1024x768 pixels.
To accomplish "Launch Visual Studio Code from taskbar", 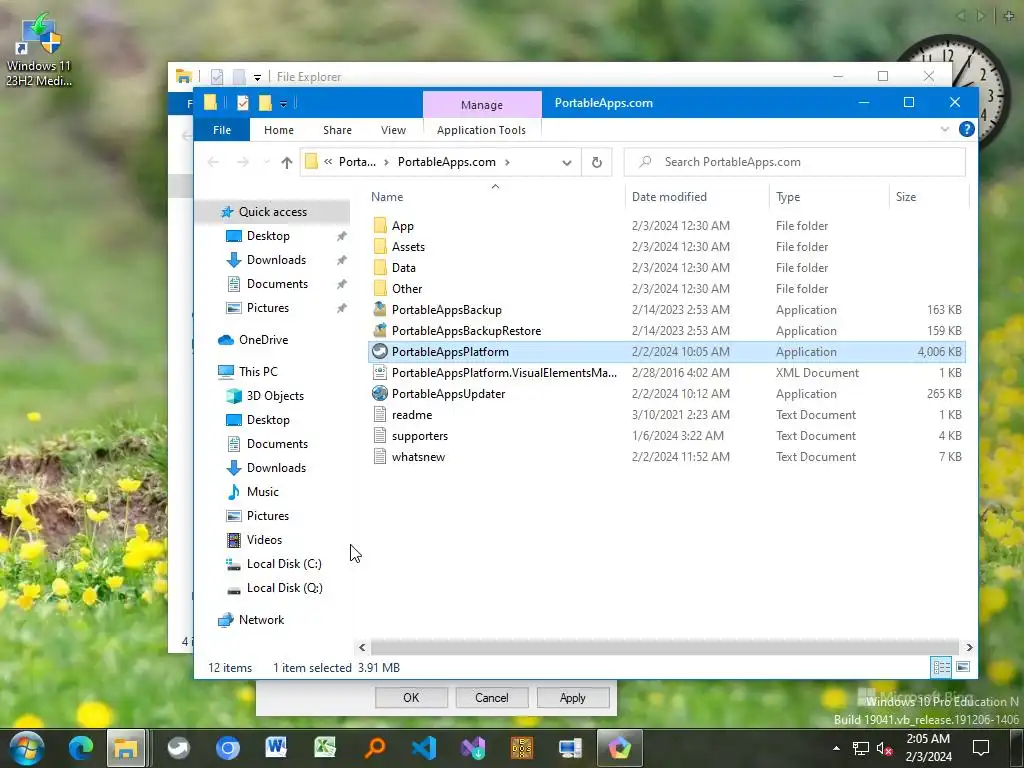I will coord(423,748).
